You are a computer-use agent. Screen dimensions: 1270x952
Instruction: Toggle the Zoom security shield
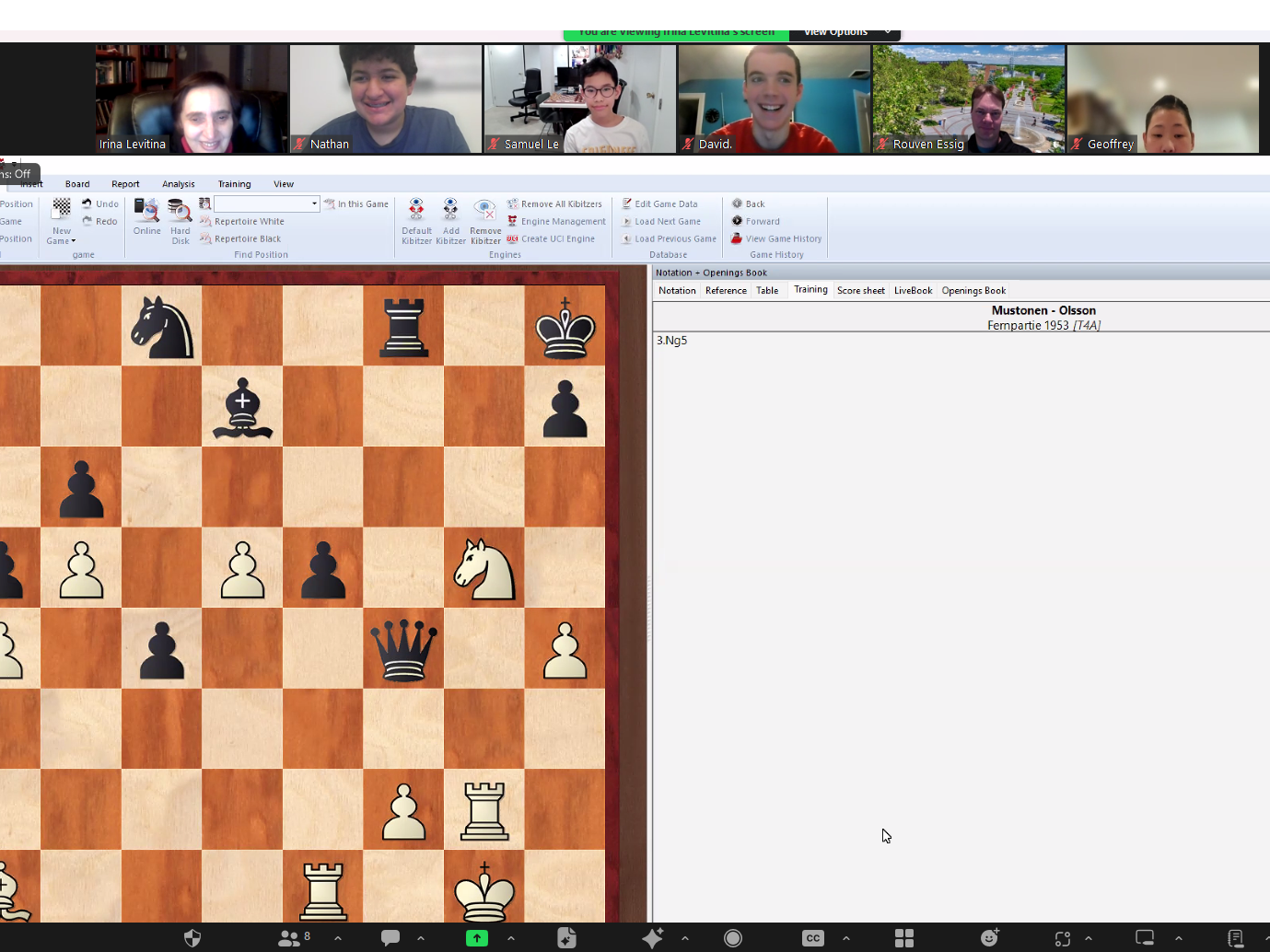(x=192, y=937)
